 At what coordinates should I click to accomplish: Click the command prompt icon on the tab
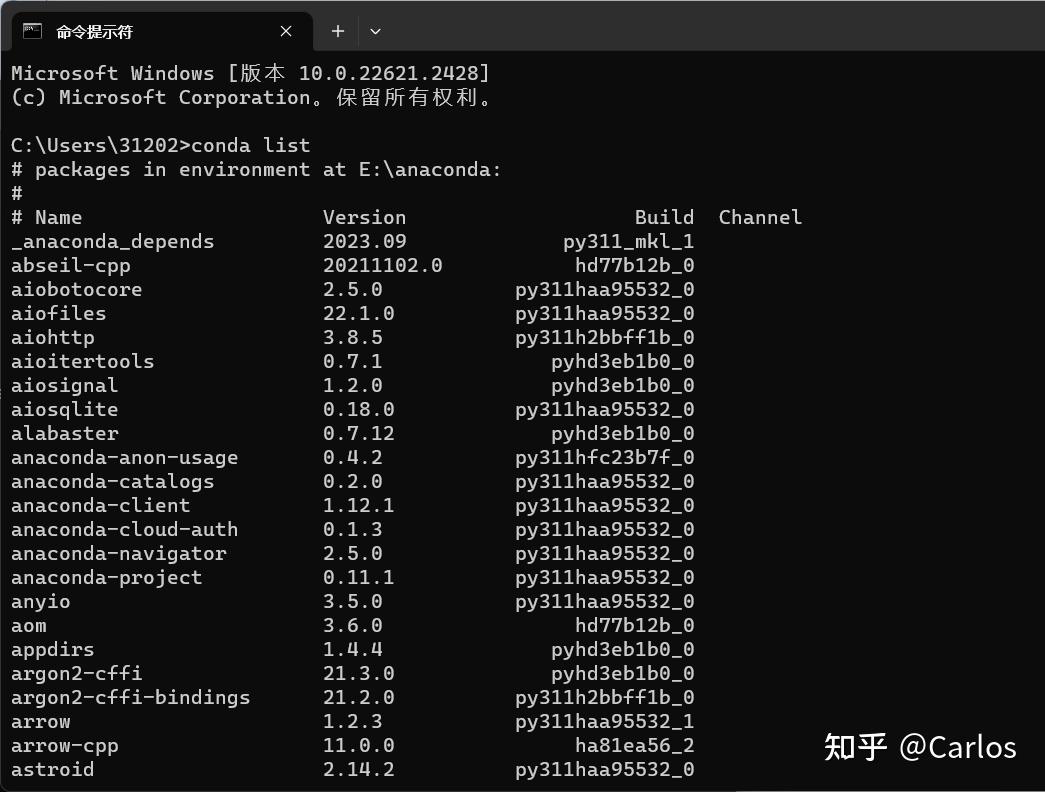point(33,31)
